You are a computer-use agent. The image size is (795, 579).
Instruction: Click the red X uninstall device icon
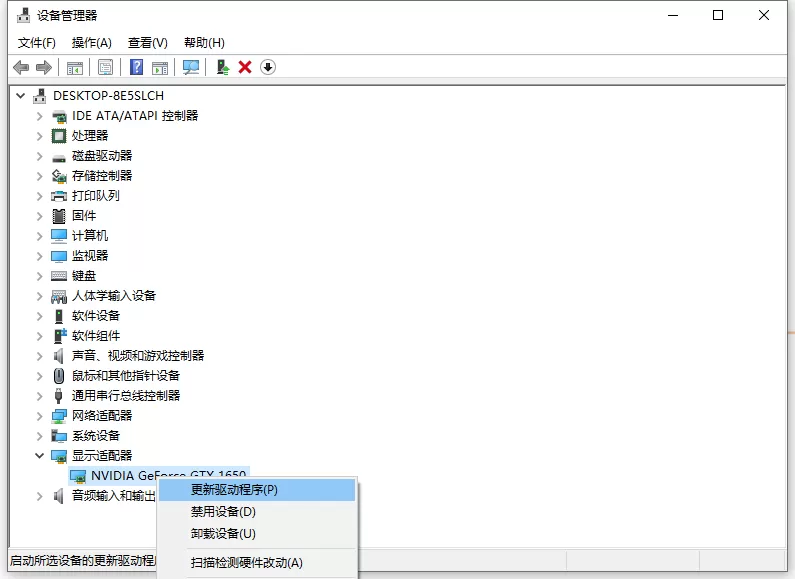pos(245,67)
